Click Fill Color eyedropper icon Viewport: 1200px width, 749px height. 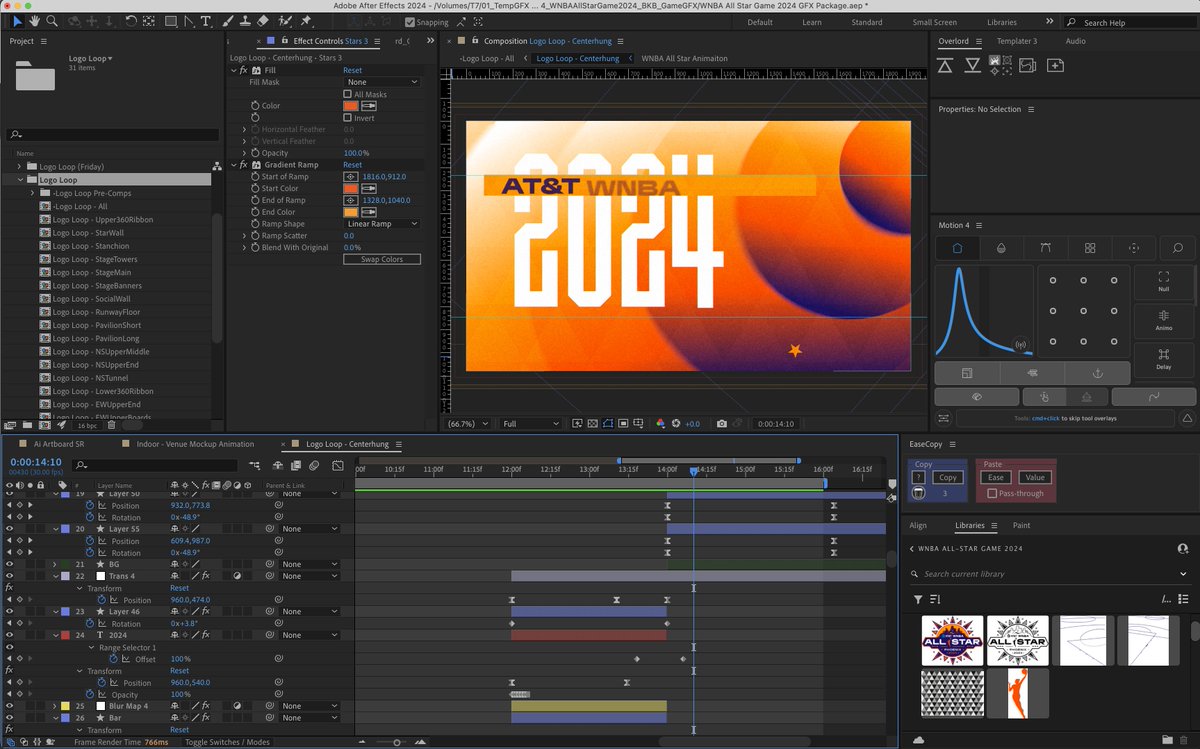[x=368, y=106]
